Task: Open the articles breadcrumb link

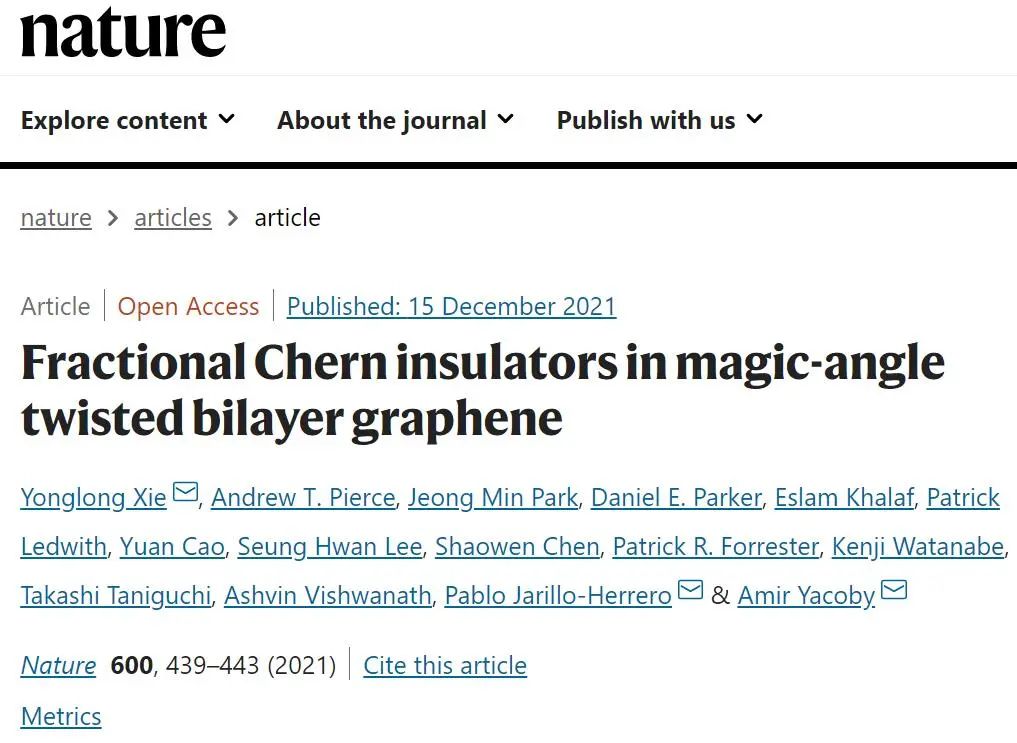Action: [x=173, y=218]
